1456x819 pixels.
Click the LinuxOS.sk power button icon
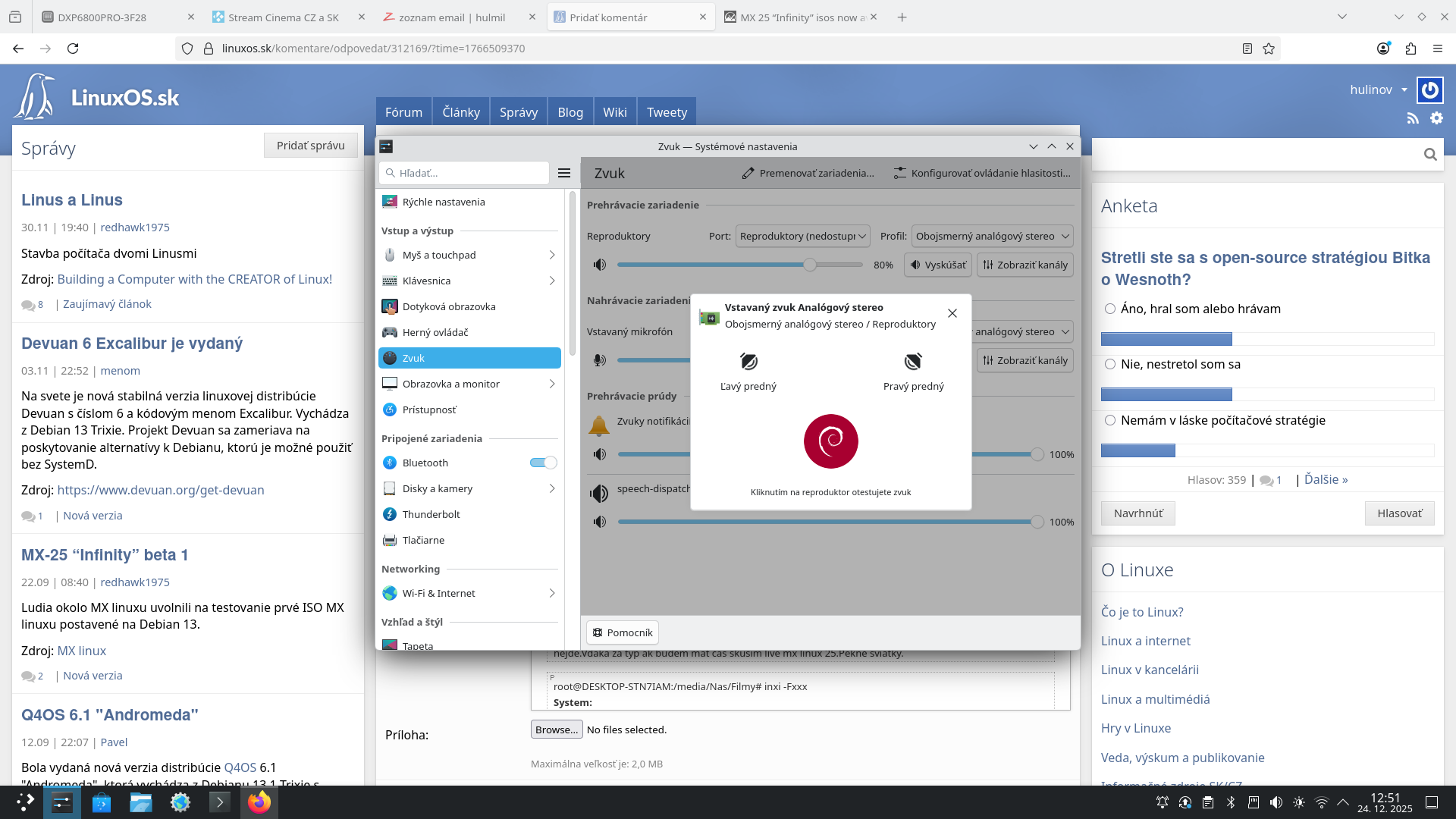(x=1430, y=90)
